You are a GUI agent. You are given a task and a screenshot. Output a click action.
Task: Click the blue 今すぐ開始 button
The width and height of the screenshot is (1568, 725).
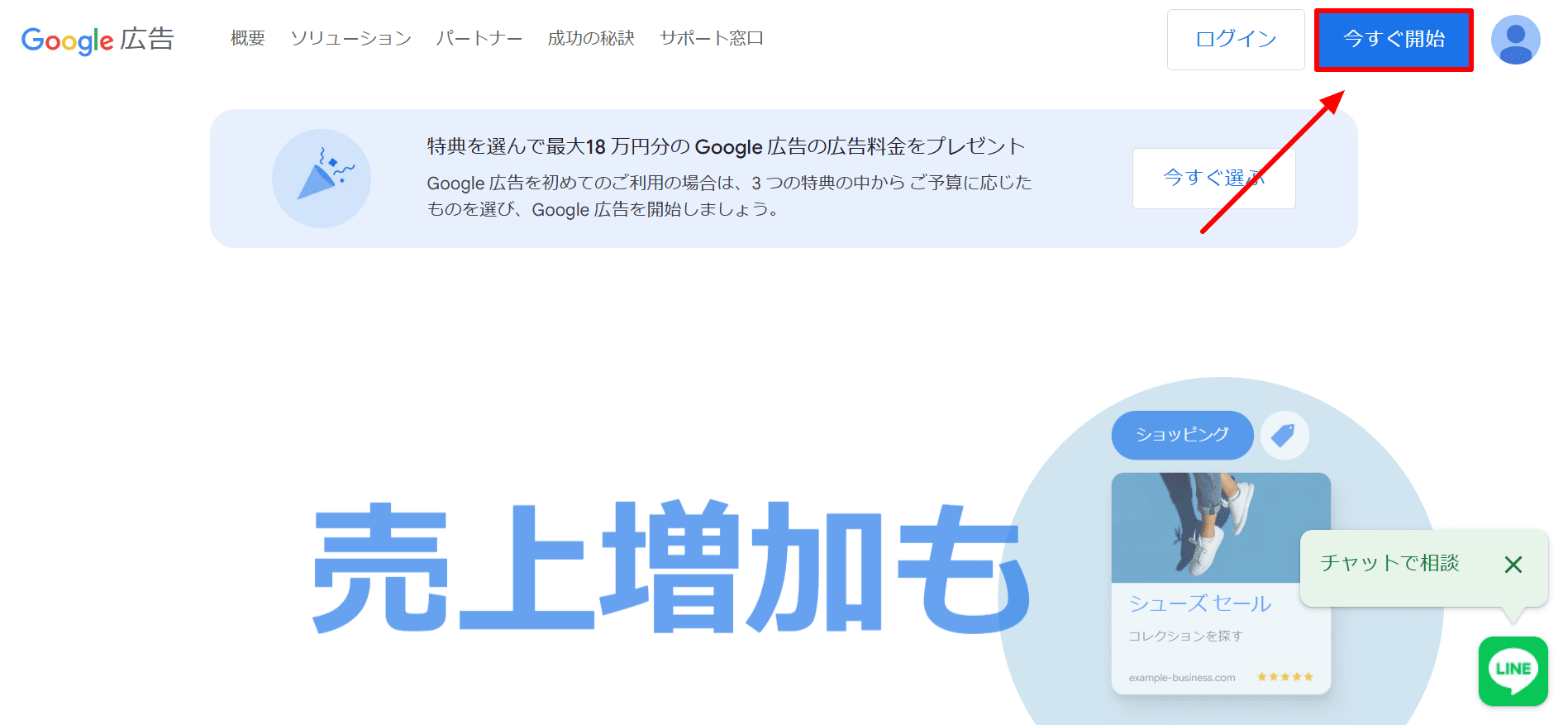click(x=1394, y=40)
